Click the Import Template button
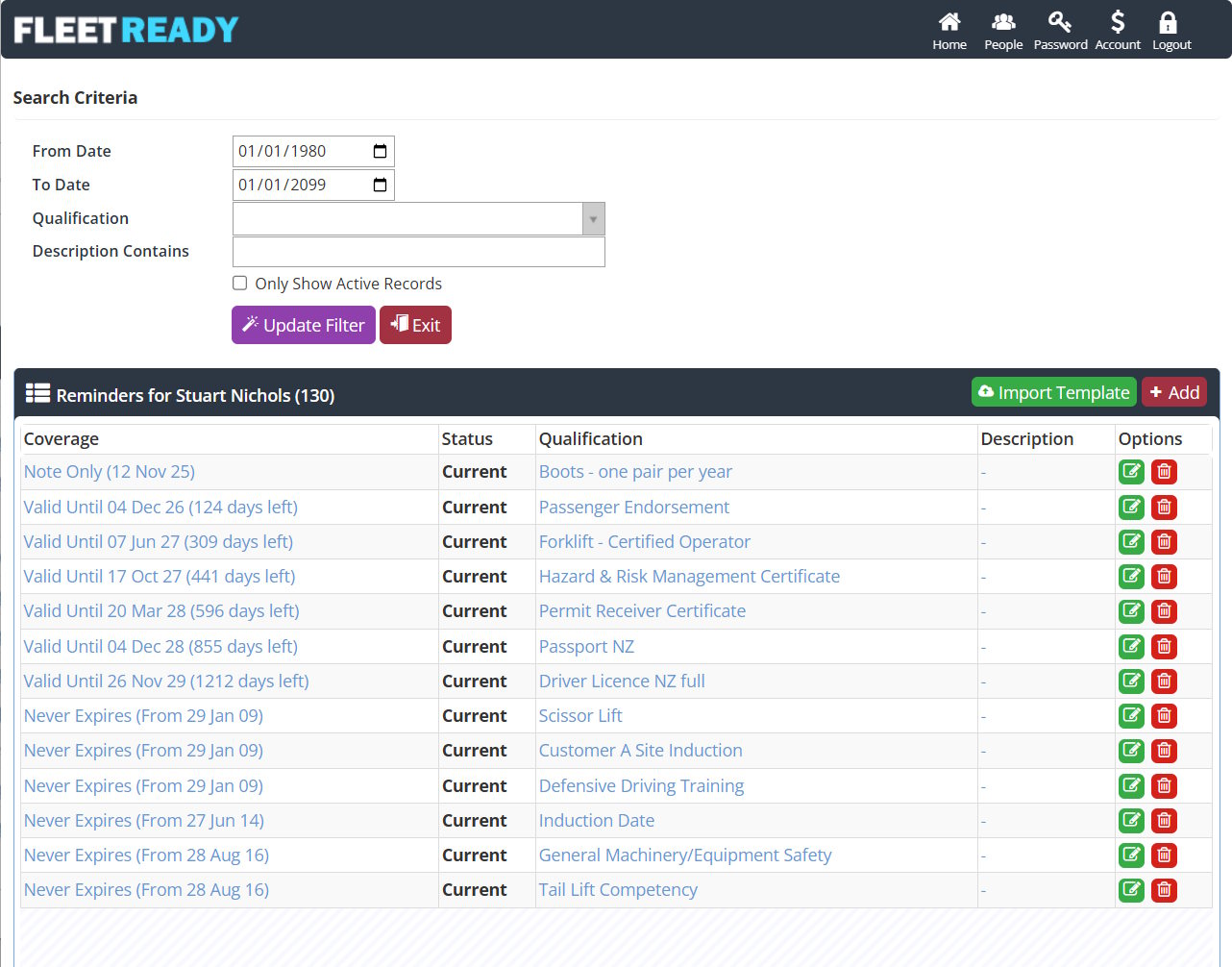Viewport: 1232px width, 967px height. pyautogui.click(x=1054, y=392)
